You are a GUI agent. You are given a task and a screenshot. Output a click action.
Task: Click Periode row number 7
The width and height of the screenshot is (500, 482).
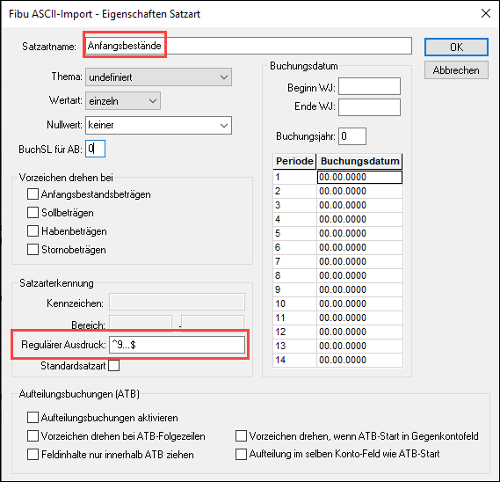294,262
